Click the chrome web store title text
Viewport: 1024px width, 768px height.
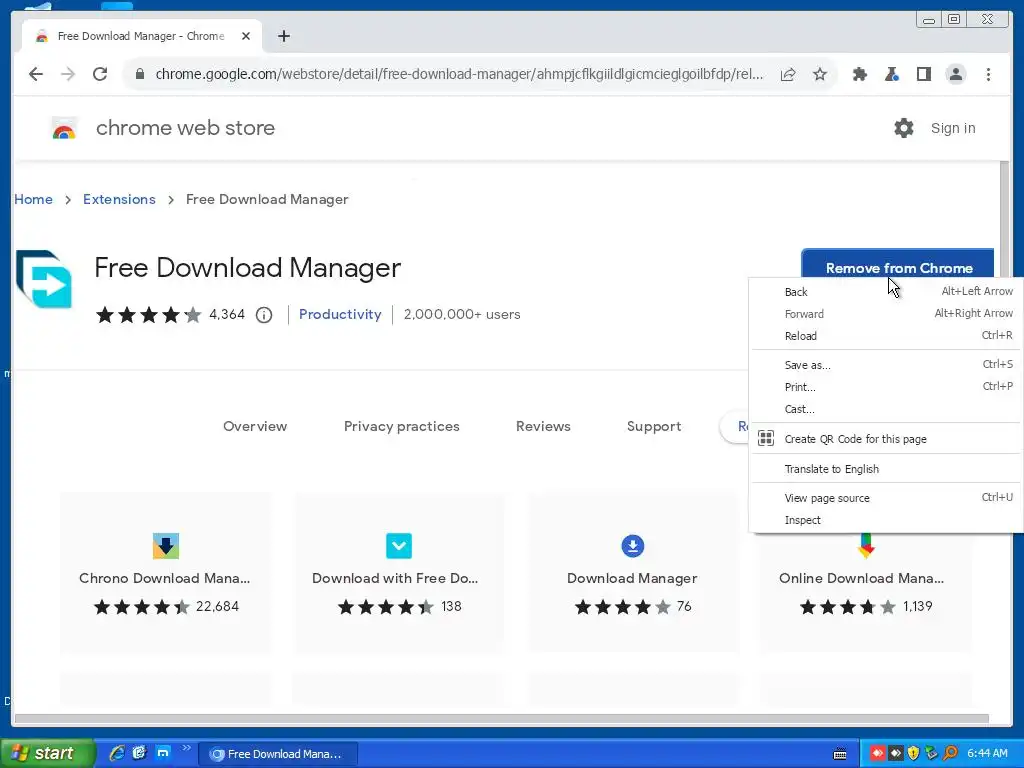(x=185, y=128)
